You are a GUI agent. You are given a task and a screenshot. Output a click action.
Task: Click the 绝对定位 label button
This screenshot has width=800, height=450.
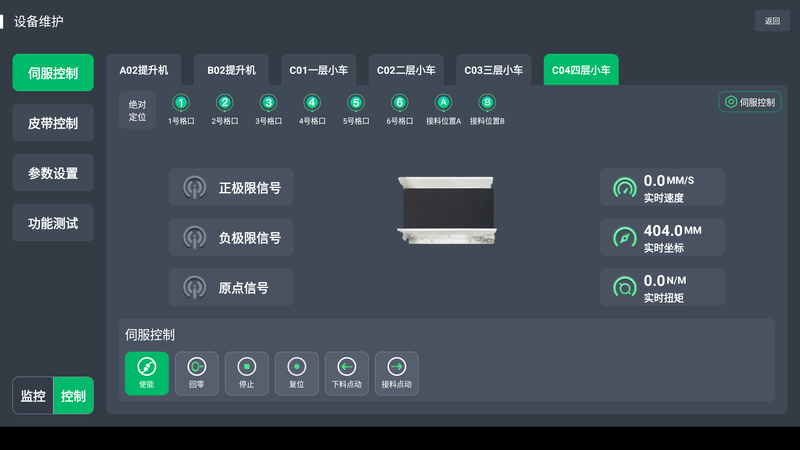137,111
